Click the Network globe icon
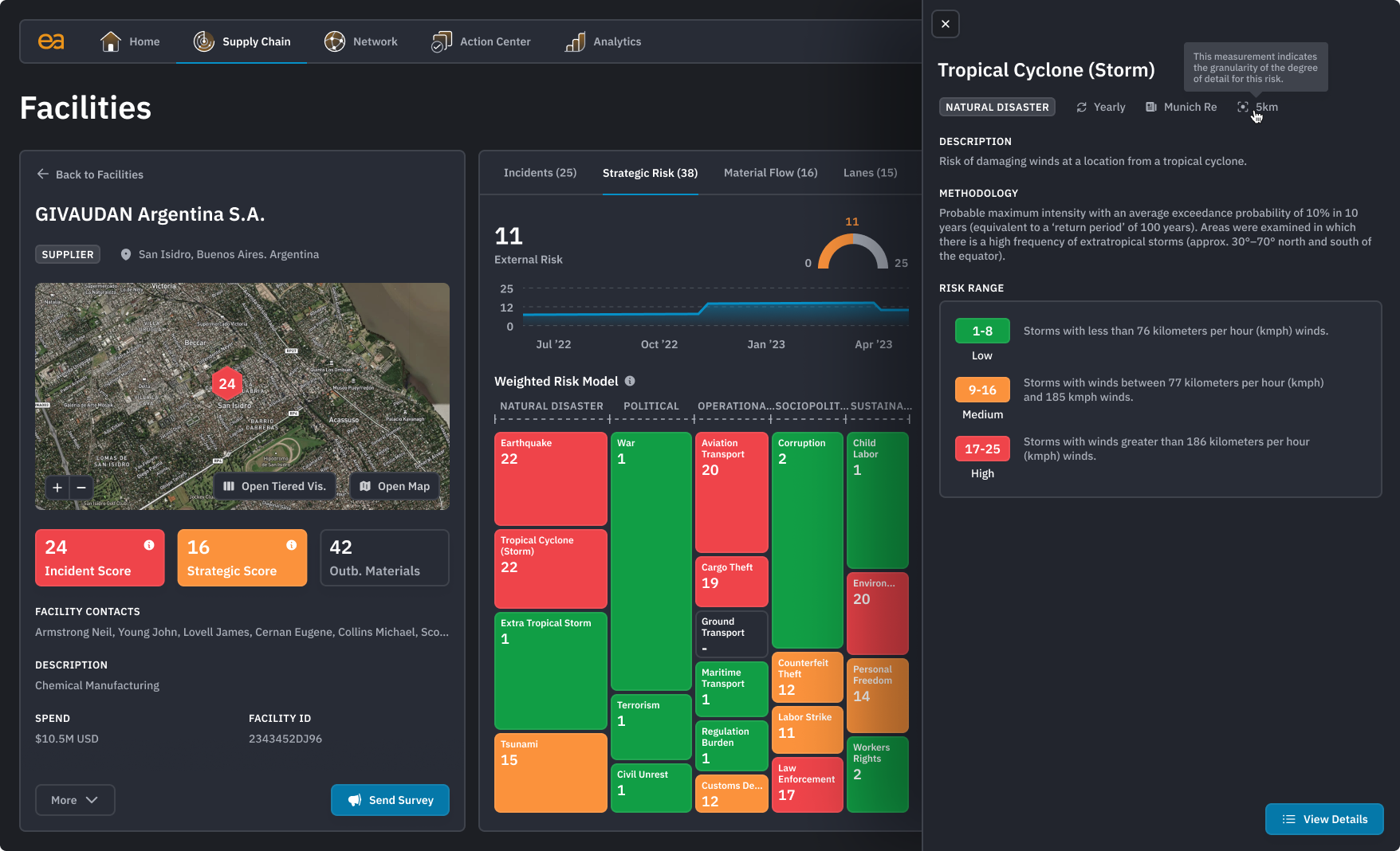 point(335,41)
